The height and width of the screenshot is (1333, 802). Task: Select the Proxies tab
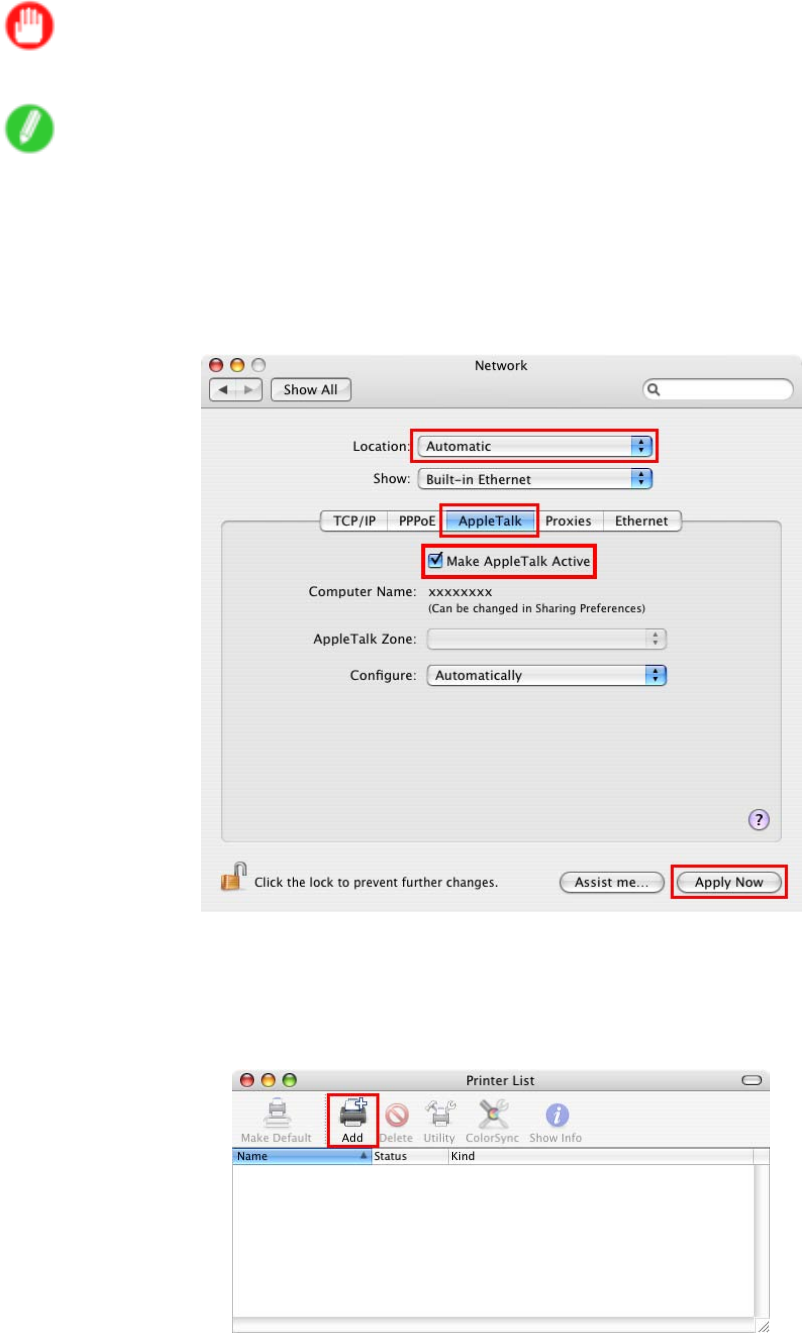(568, 521)
